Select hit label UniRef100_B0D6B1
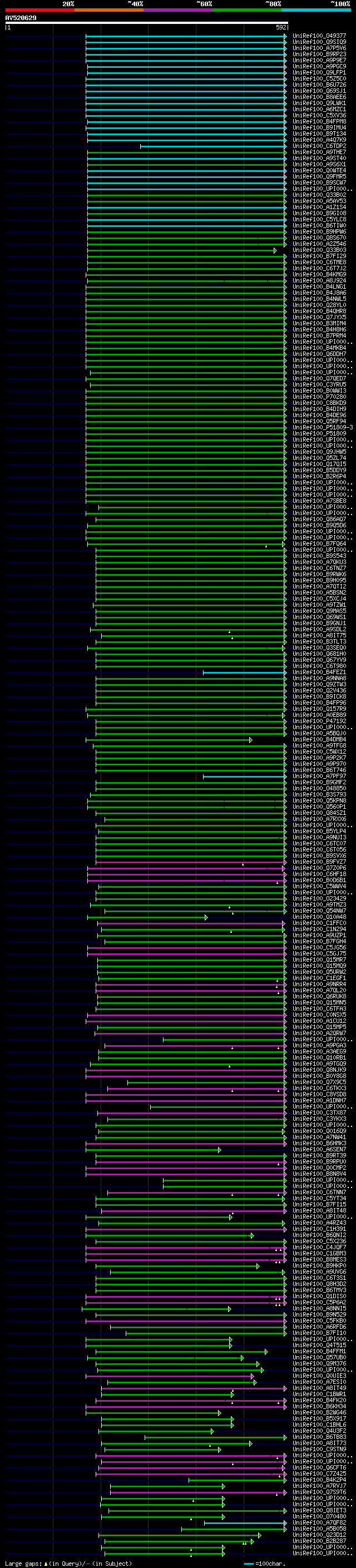Screen dimensions: 356x1568 click(319, 880)
